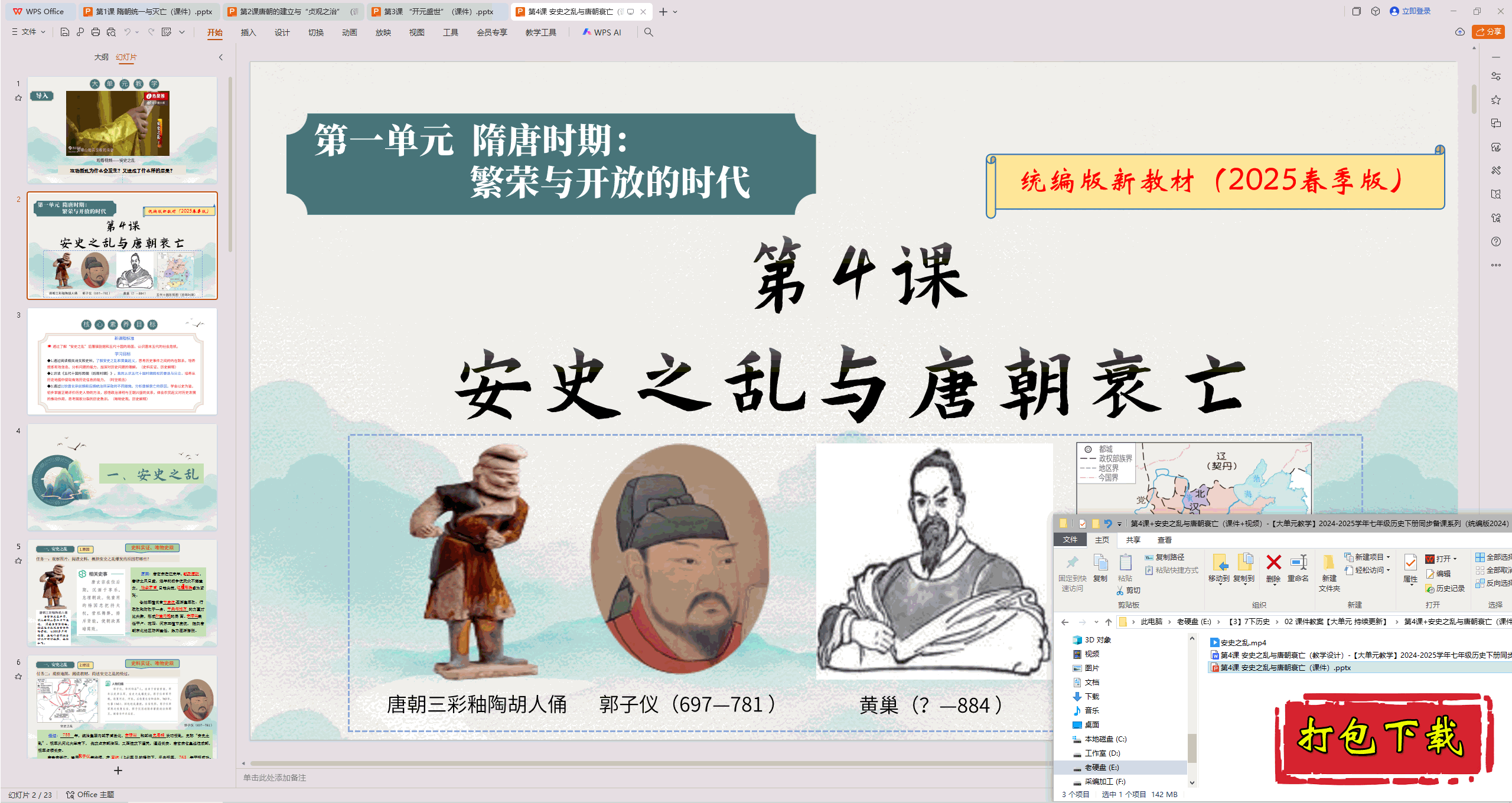Expand quick access toolbar customize arrow
The image size is (1512, 803).
[x=182, y=32]
